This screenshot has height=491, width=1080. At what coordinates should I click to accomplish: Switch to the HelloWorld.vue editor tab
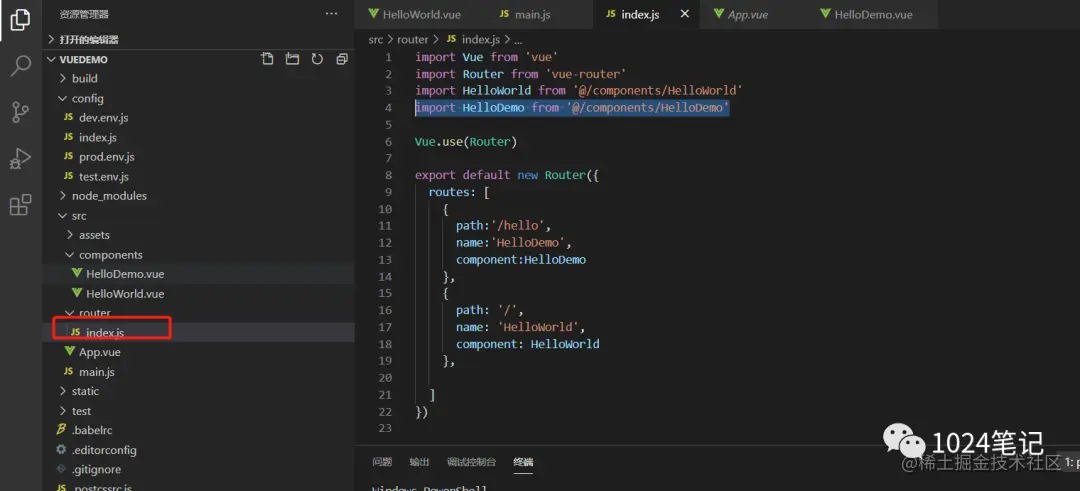[414, 14]
